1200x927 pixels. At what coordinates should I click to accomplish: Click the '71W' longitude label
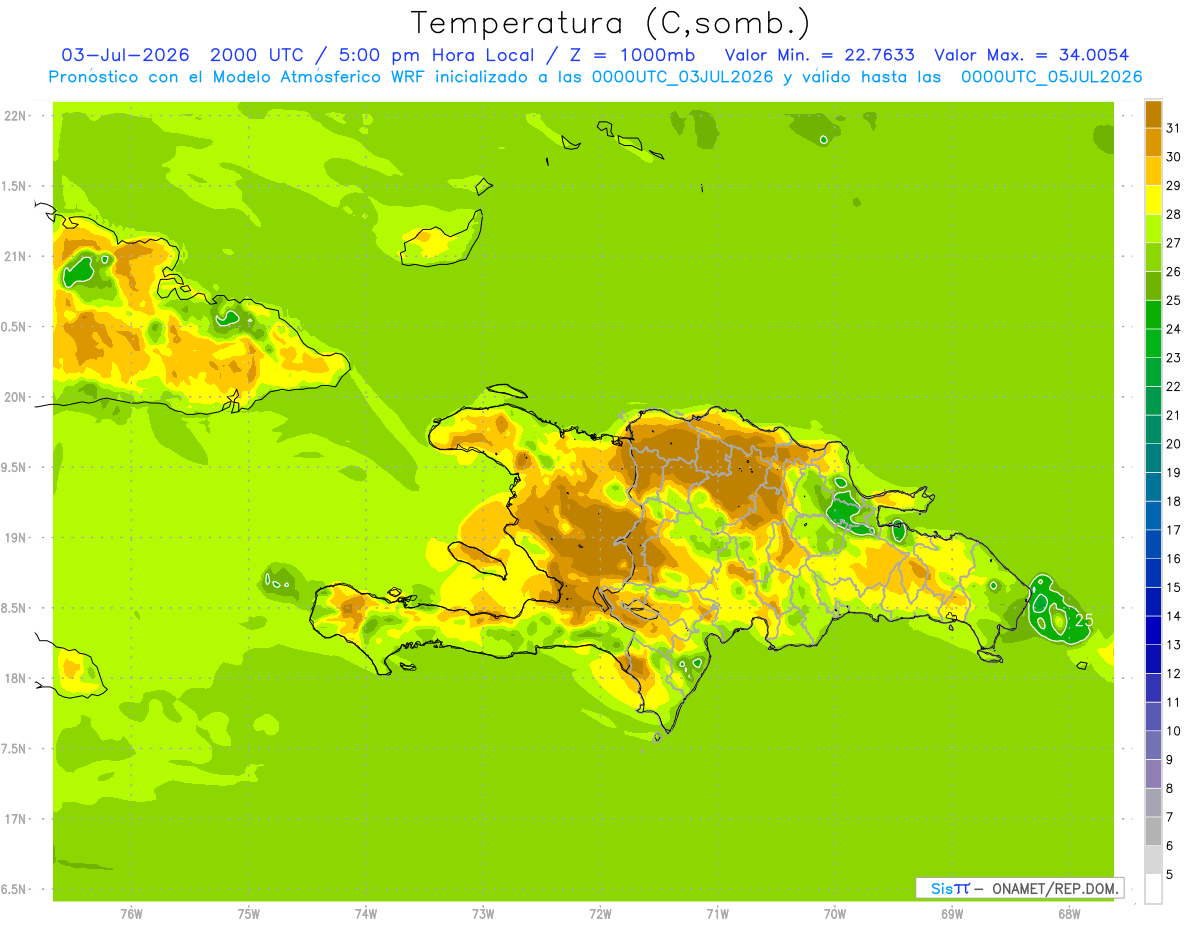pos(717,913)
